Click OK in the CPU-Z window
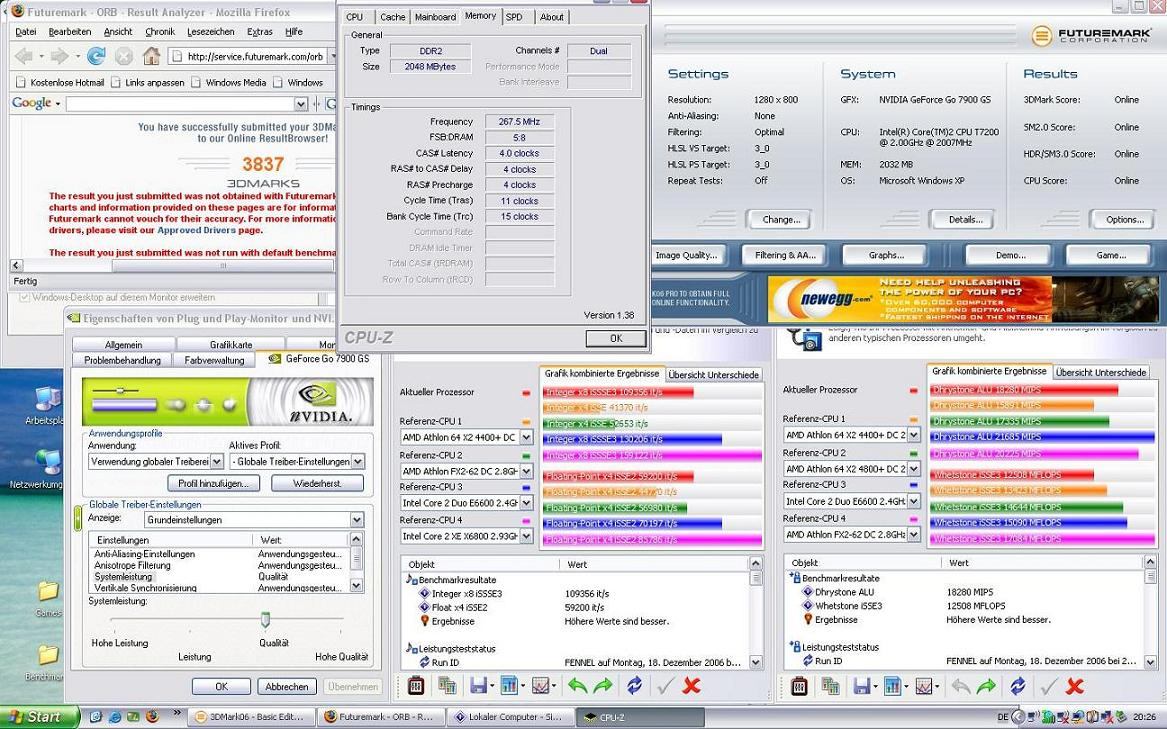This screenshot has width=1167, height=729. coord(616,338)
